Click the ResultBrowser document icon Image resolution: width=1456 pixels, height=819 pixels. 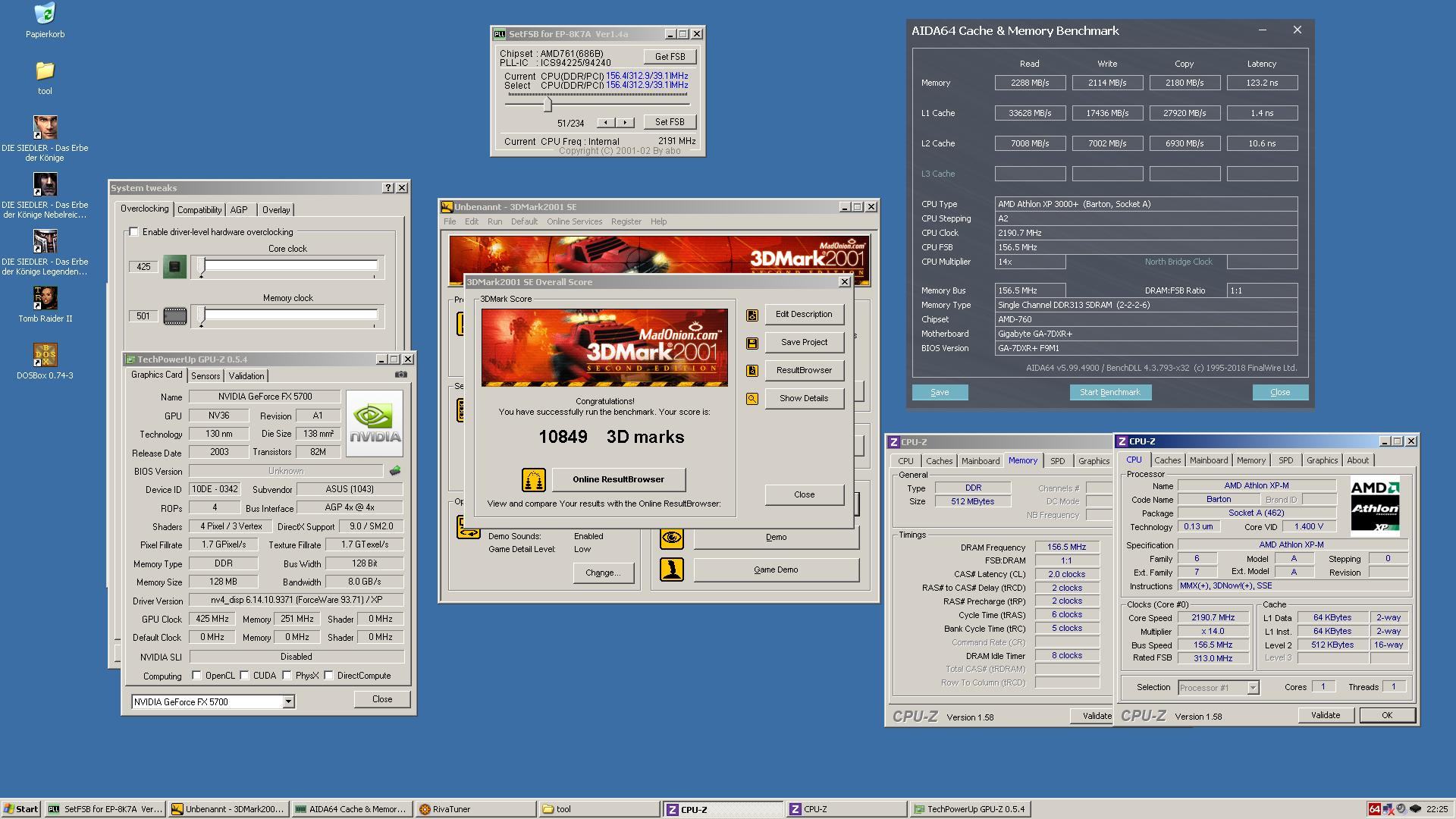coord(752,371)
